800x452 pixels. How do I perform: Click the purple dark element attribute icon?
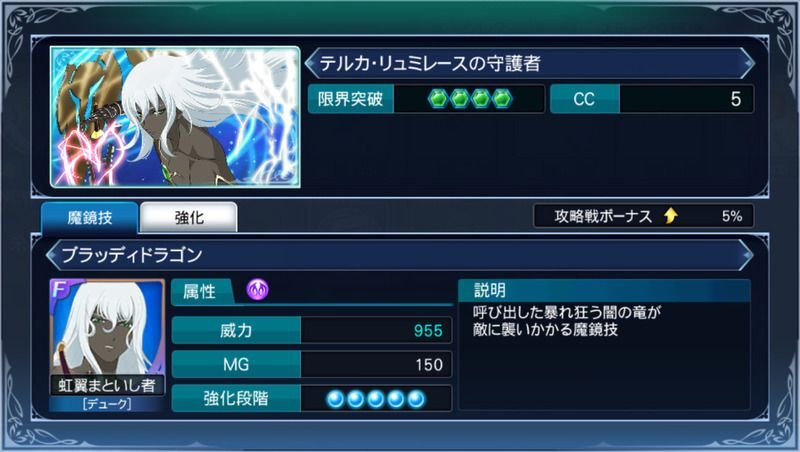tap(258, 290)
